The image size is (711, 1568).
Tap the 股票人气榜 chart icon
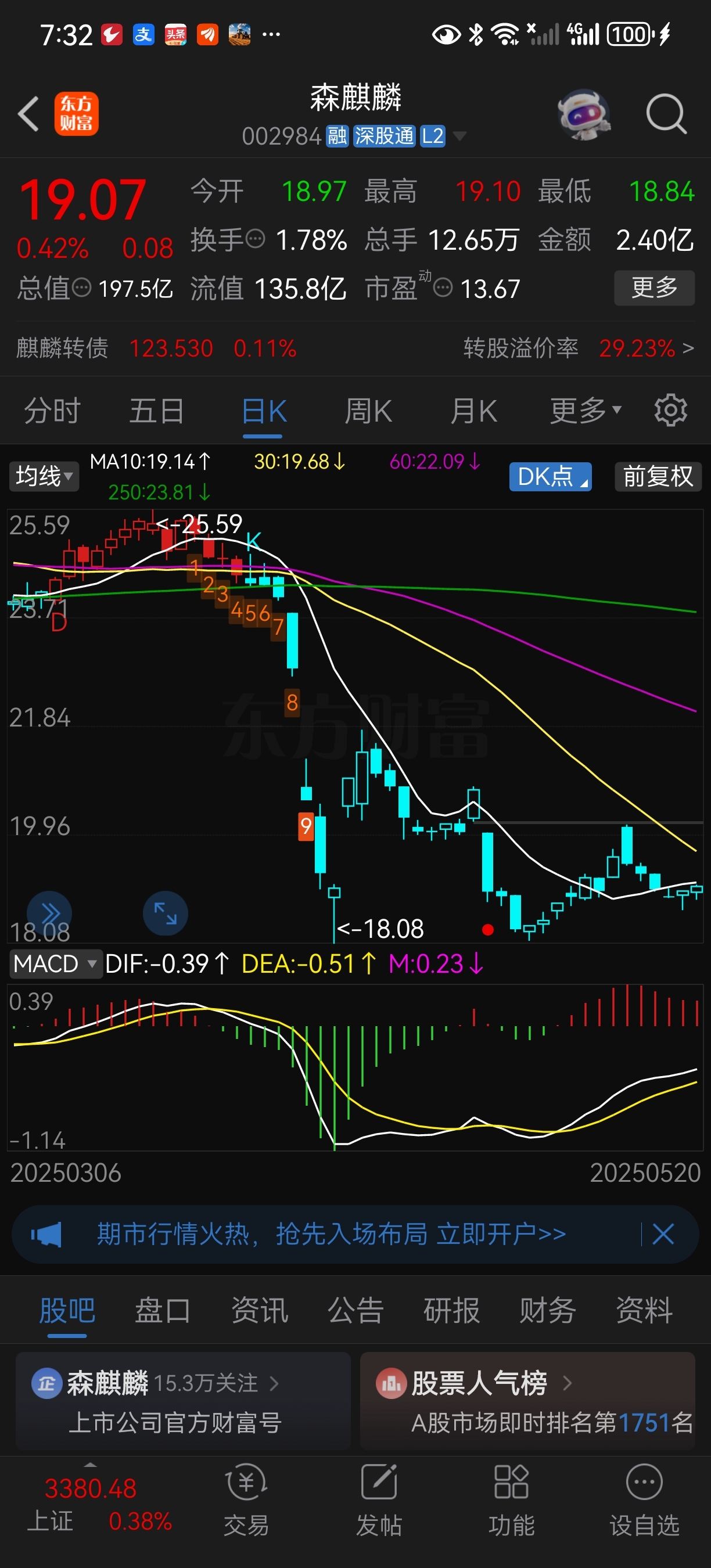[x=391, y=1383]
